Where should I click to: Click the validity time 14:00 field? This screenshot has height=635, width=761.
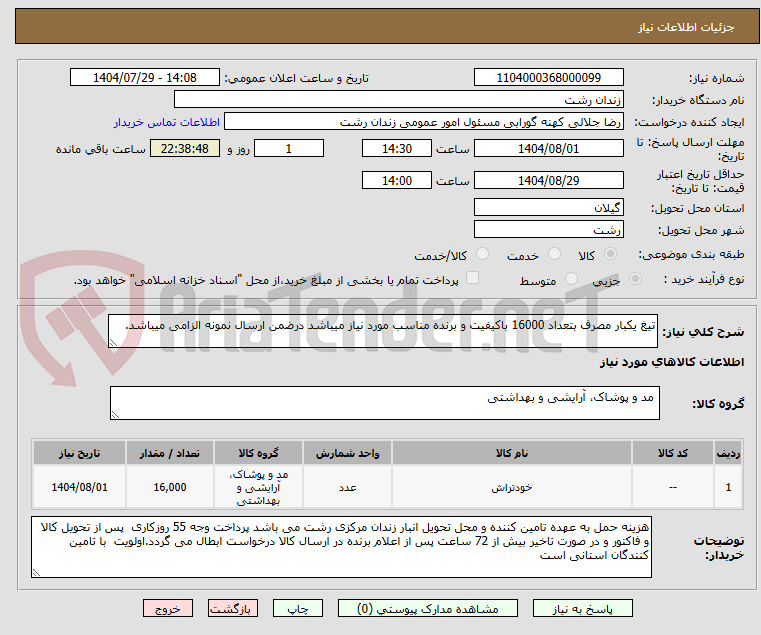[x=397, y=180]
